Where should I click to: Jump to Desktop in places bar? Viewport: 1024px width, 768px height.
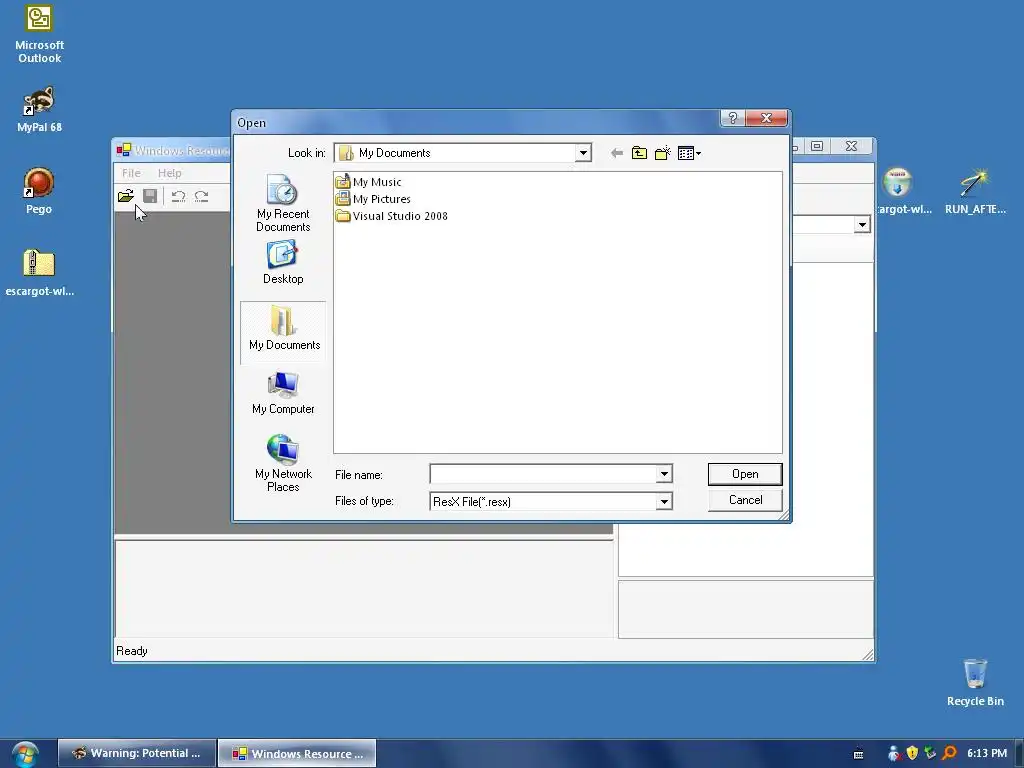tap(283, 262)
